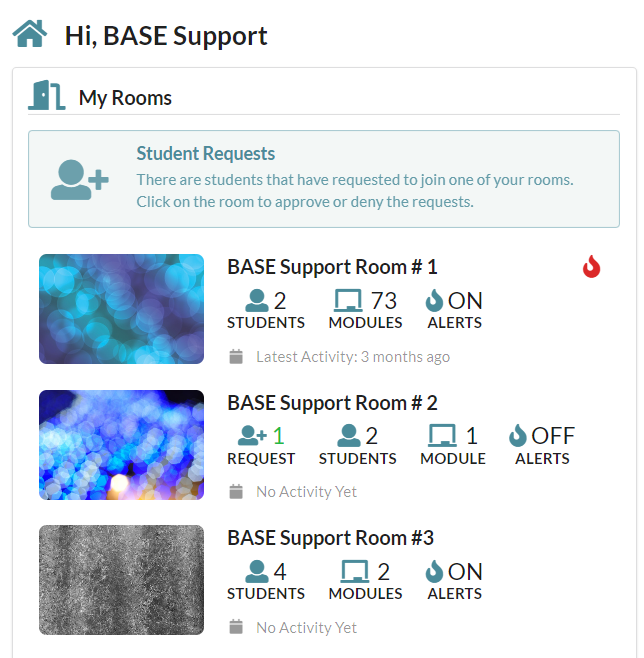The height and width of the screenshot is (658, 644).
Task: Click the home icon beside the greeting
Action: [30, 34]
